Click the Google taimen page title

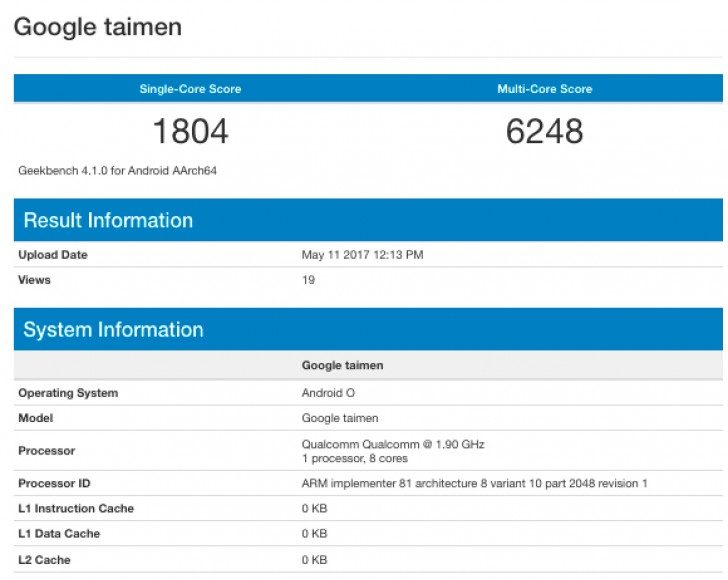click(98, 27)
